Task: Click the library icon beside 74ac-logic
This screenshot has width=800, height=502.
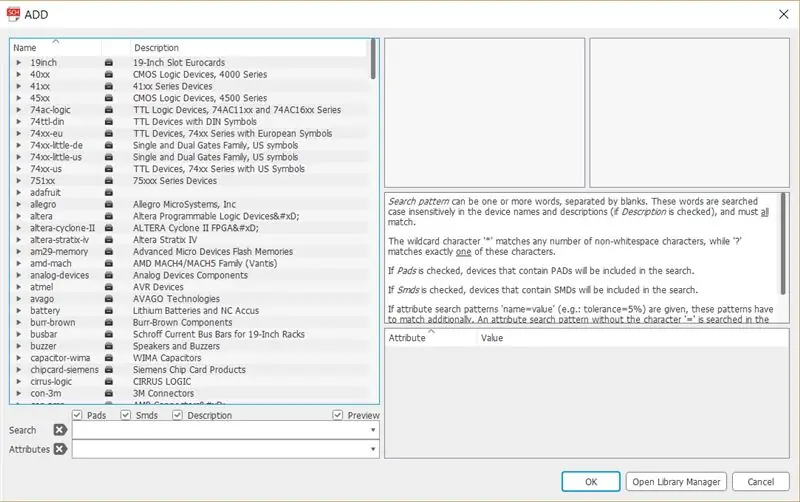Action: click(x=109, y=110)
